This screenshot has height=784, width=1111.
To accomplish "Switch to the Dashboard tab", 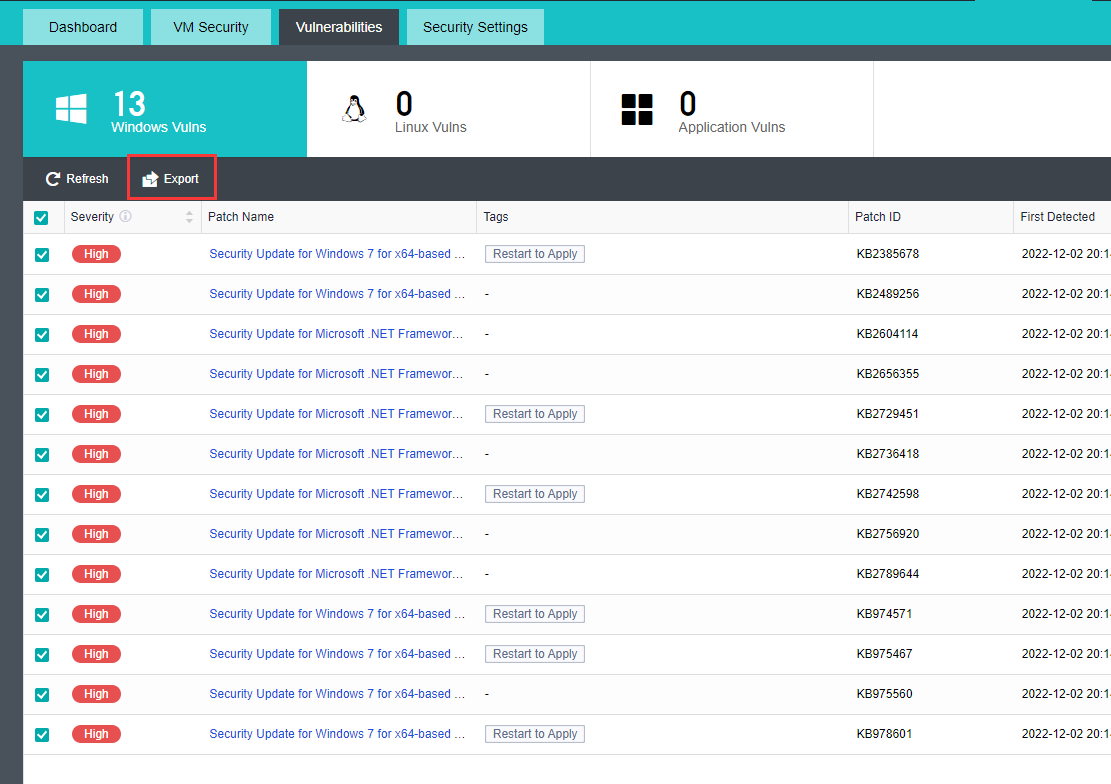I will [83, 27].
